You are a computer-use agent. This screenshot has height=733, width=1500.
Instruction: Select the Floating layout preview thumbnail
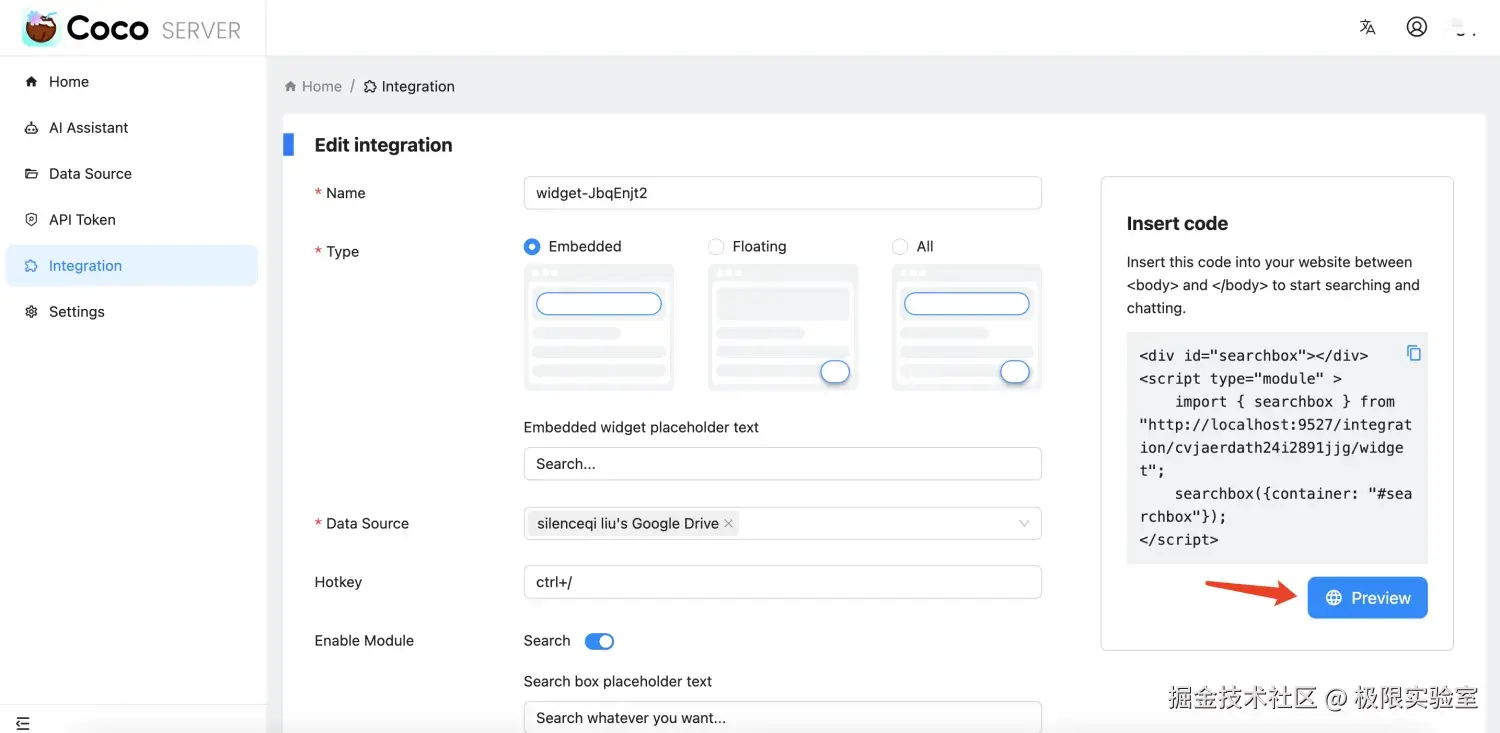click(783, 327)
